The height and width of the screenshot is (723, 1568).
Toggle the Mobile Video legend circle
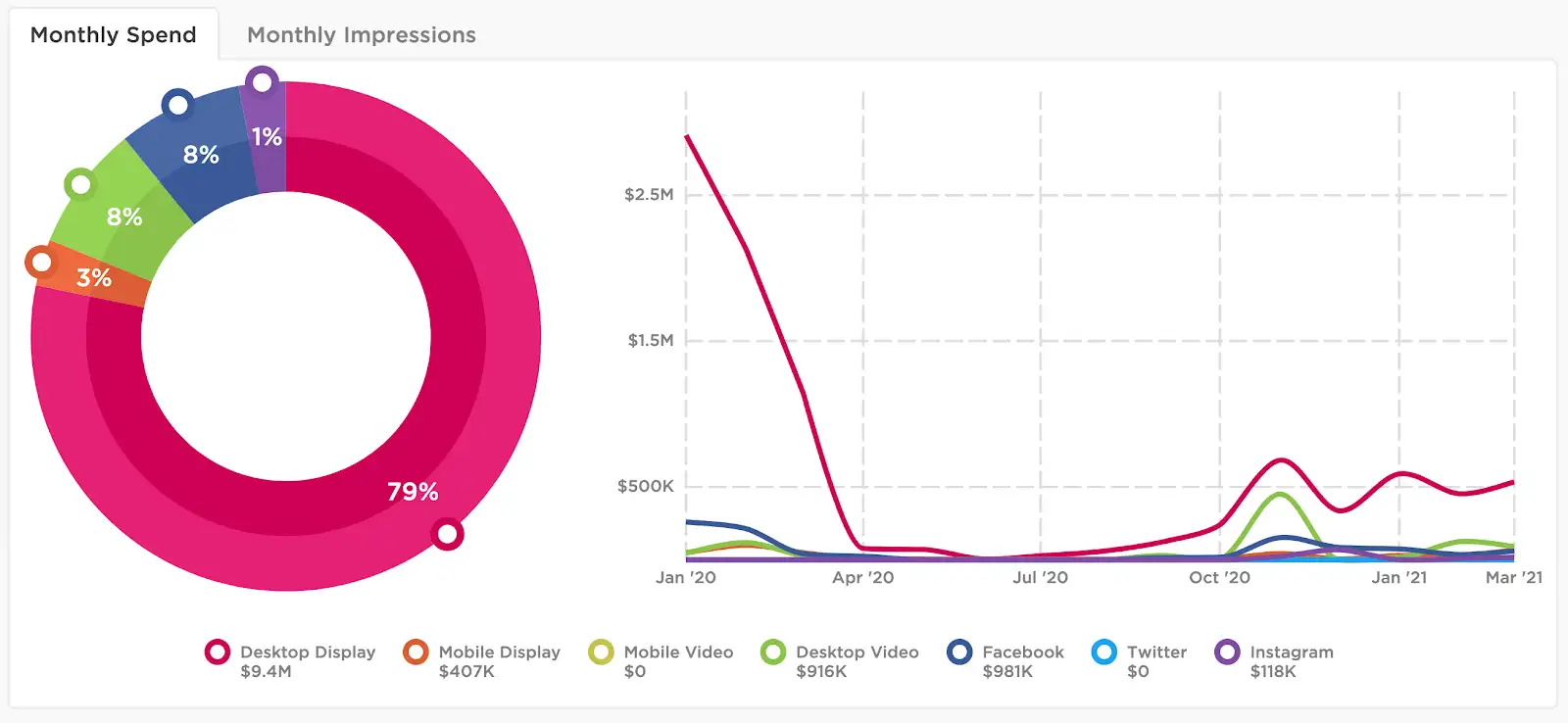pyautogui.click(x=601, y=652)
